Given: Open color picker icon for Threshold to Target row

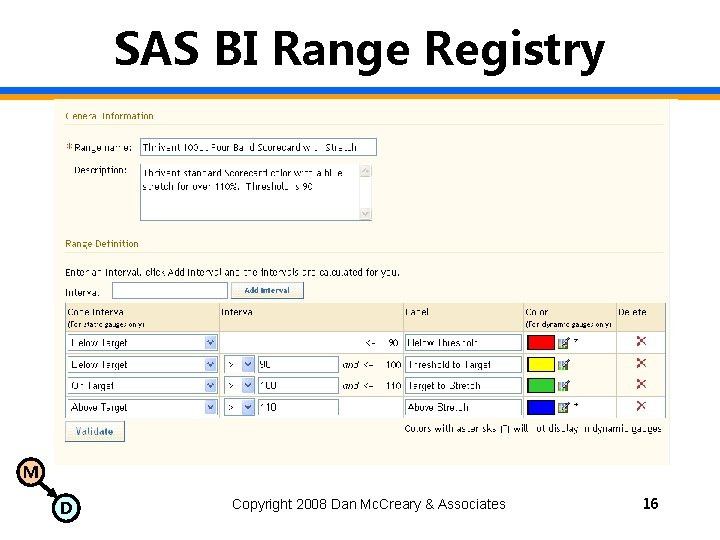Looking at the screenshot, I should pos(563,365).
